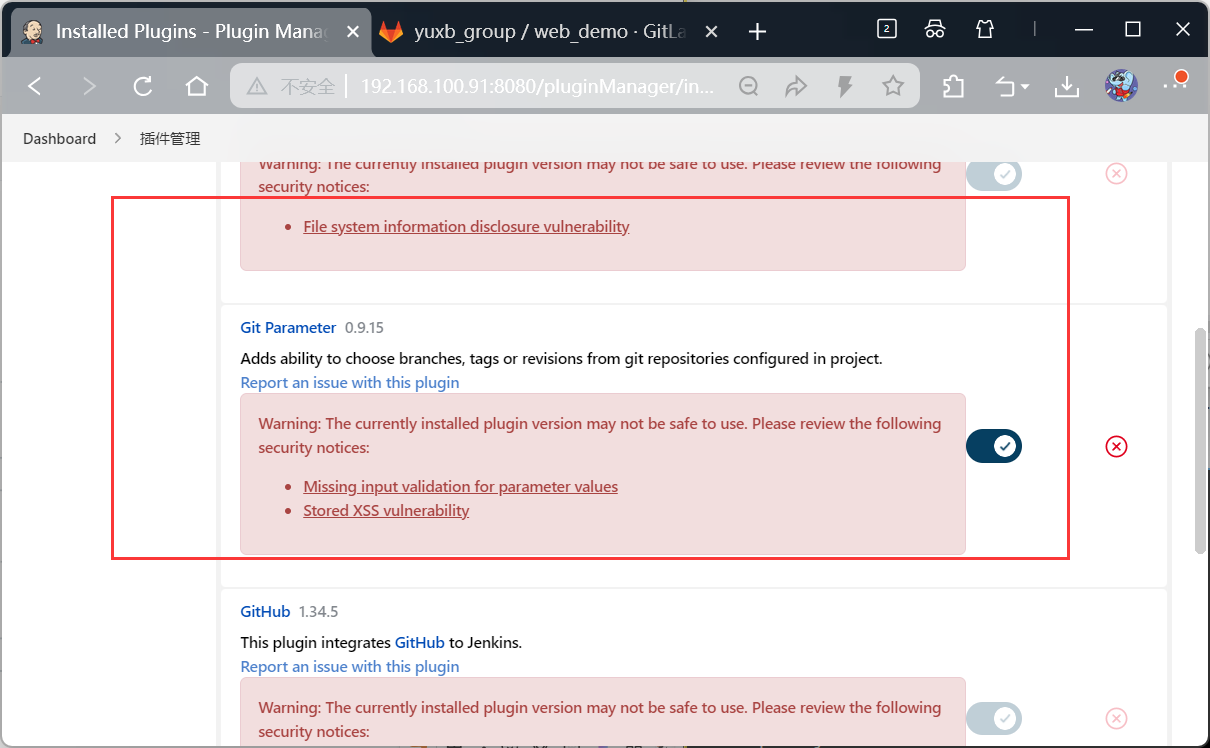Click the address bar URL

[538, 87]
